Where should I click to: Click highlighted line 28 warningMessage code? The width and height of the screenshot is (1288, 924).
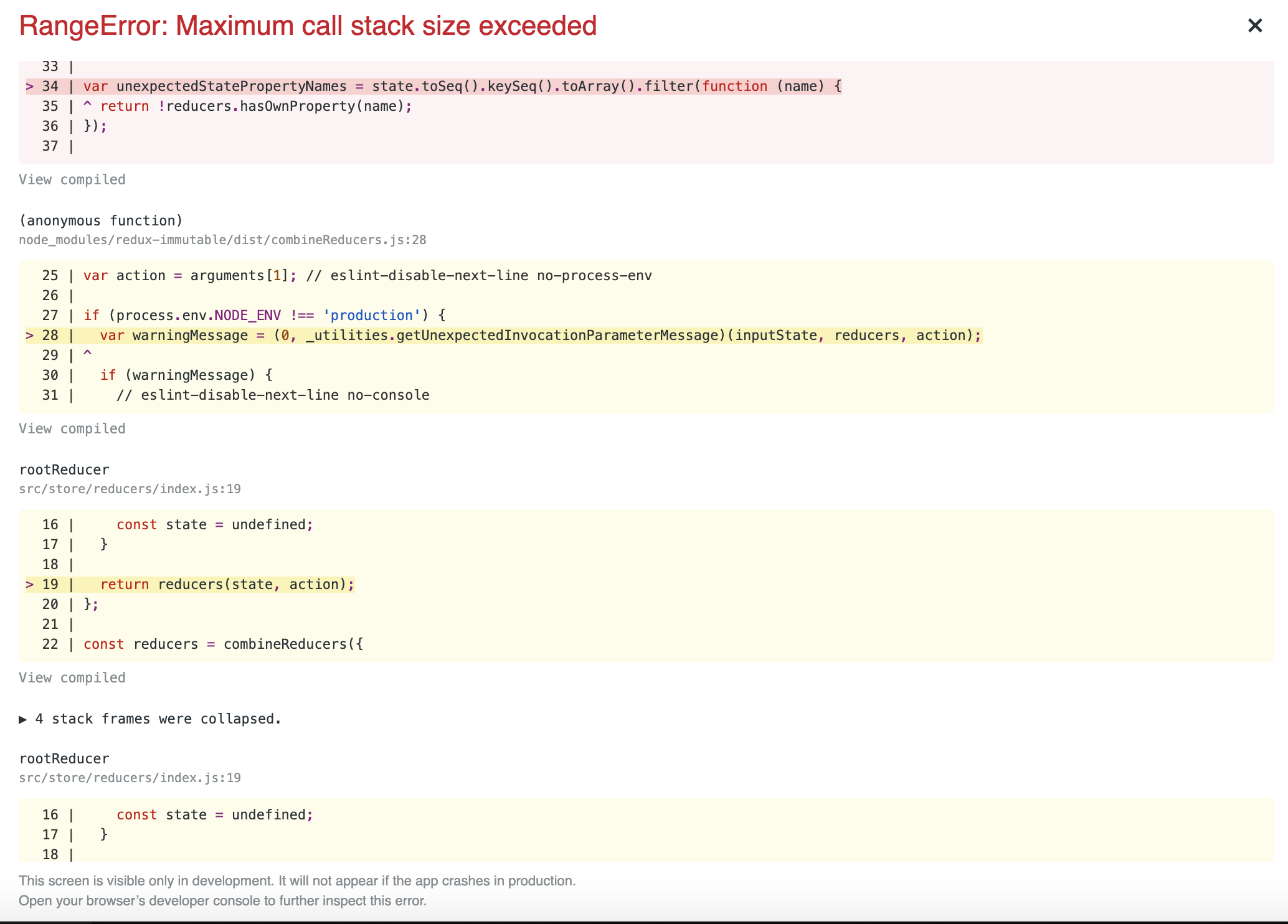(x=540, y=336)
